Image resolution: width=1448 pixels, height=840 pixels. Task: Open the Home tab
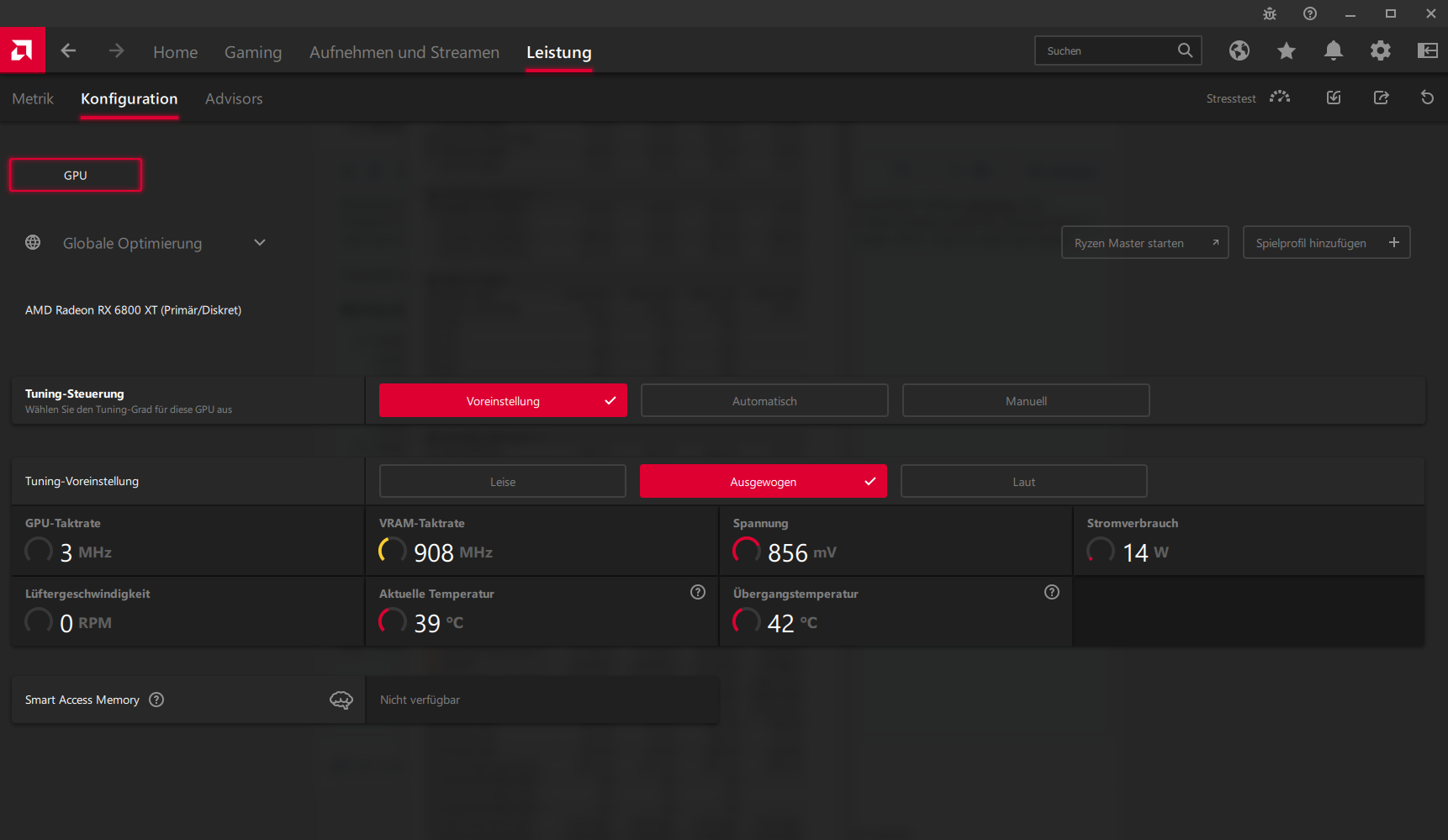176,52
